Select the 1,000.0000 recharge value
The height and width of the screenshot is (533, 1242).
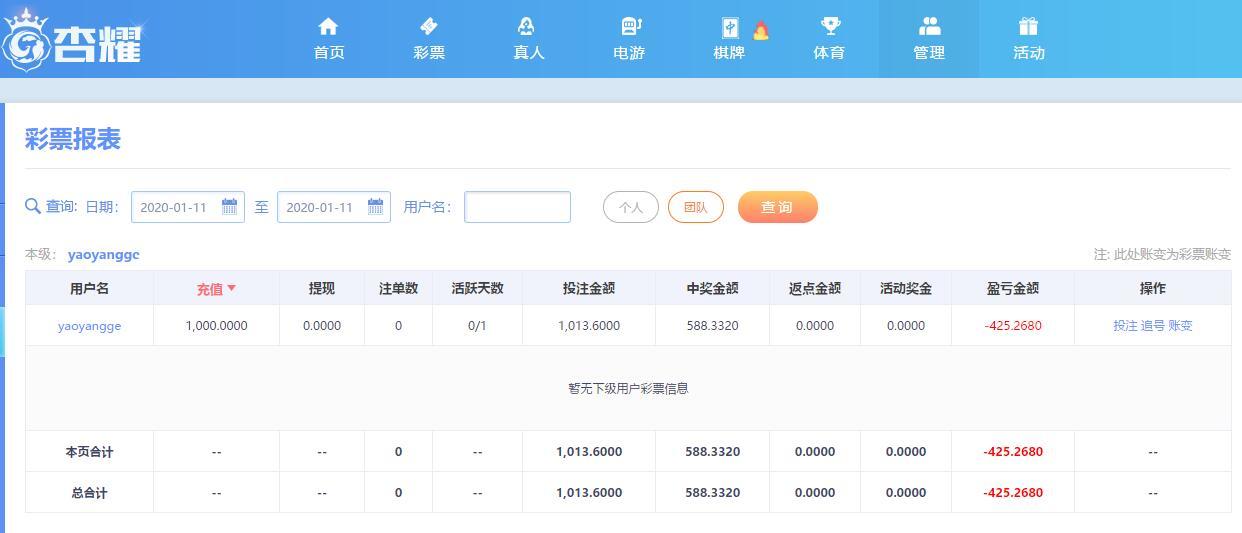[x=216, y=326]
